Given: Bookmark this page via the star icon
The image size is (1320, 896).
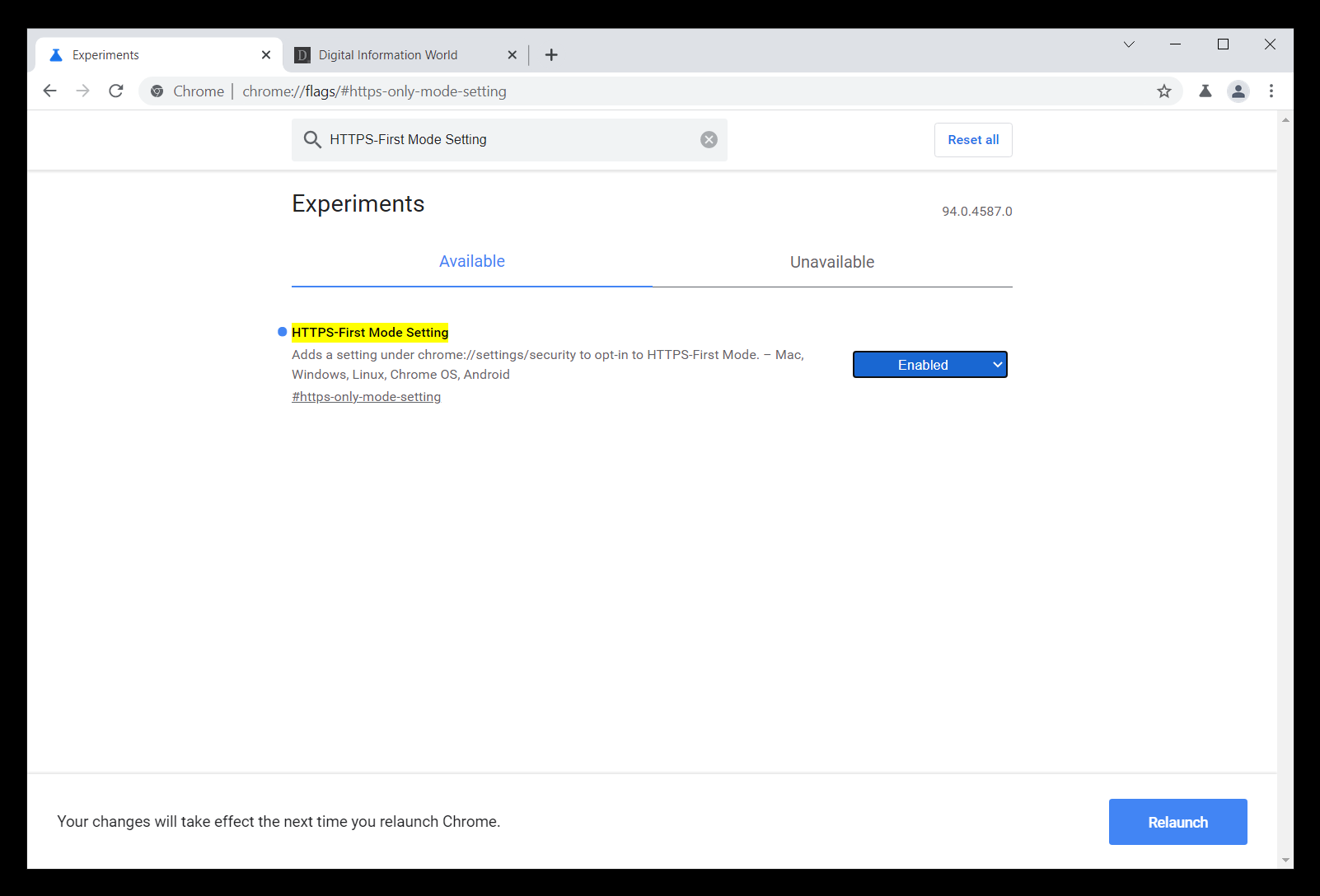Looking at the screenshot, I should (x=1164, y=91).
